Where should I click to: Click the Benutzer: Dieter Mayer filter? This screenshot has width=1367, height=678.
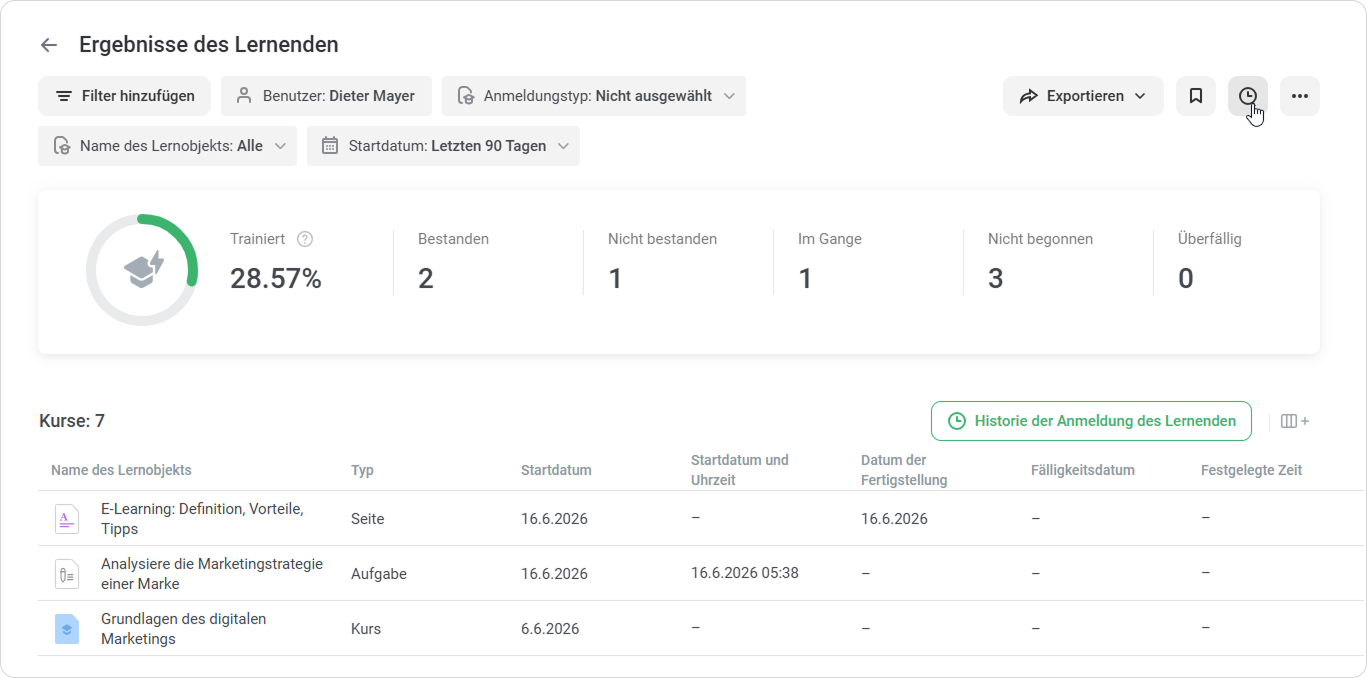326,96
